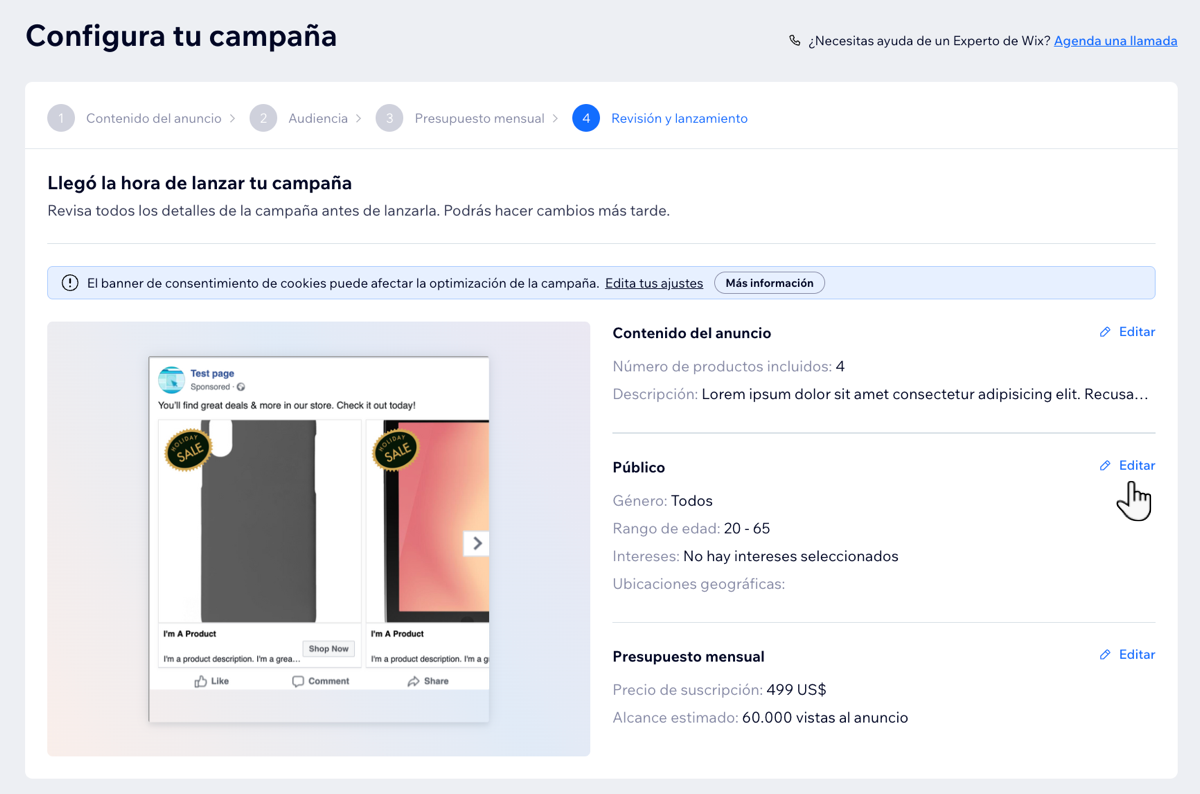Edit the 'Contenido del anuncio' section

point(1127,332)
